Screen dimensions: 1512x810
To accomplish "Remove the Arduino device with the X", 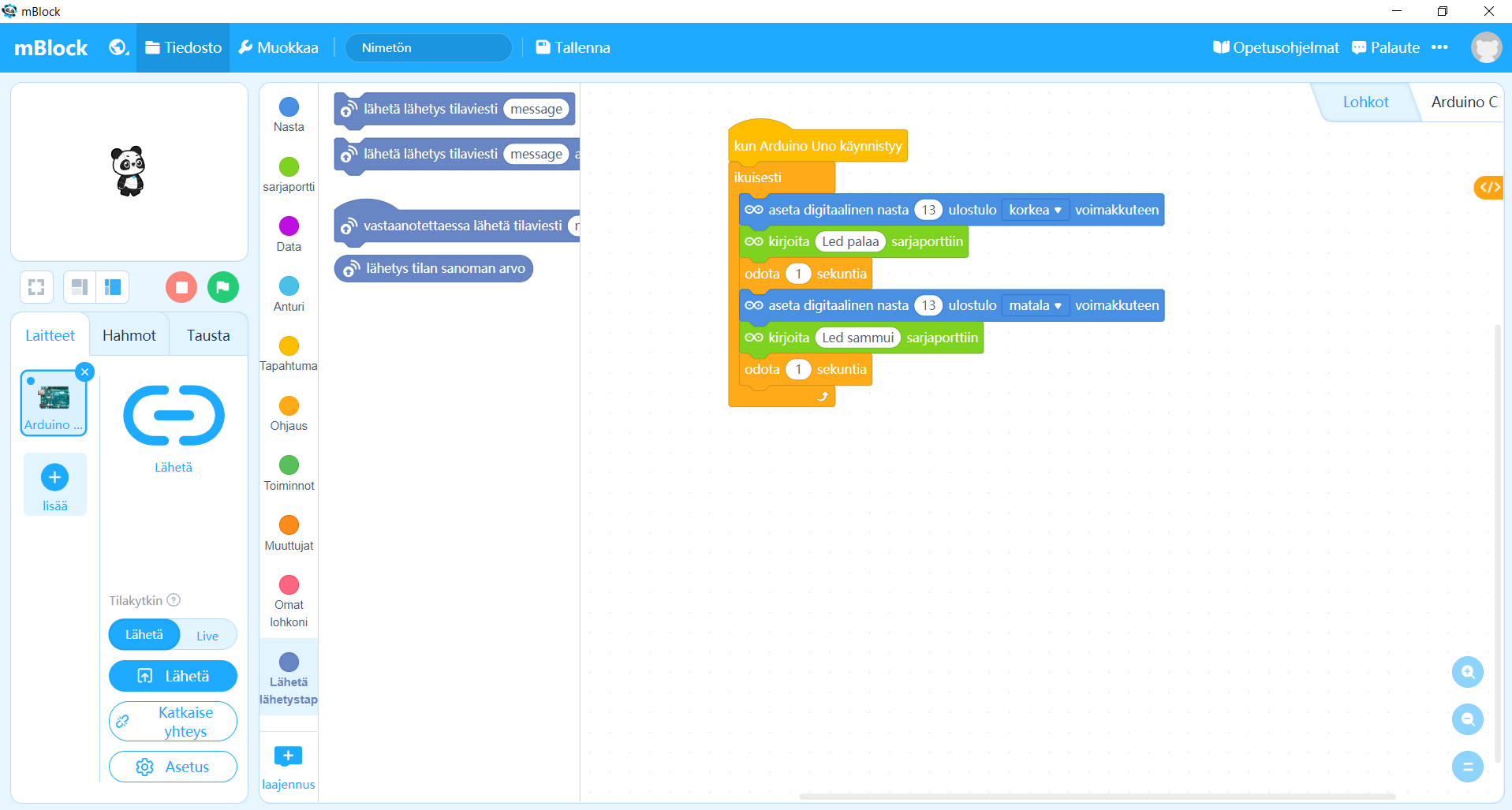I will click(85, 371).
